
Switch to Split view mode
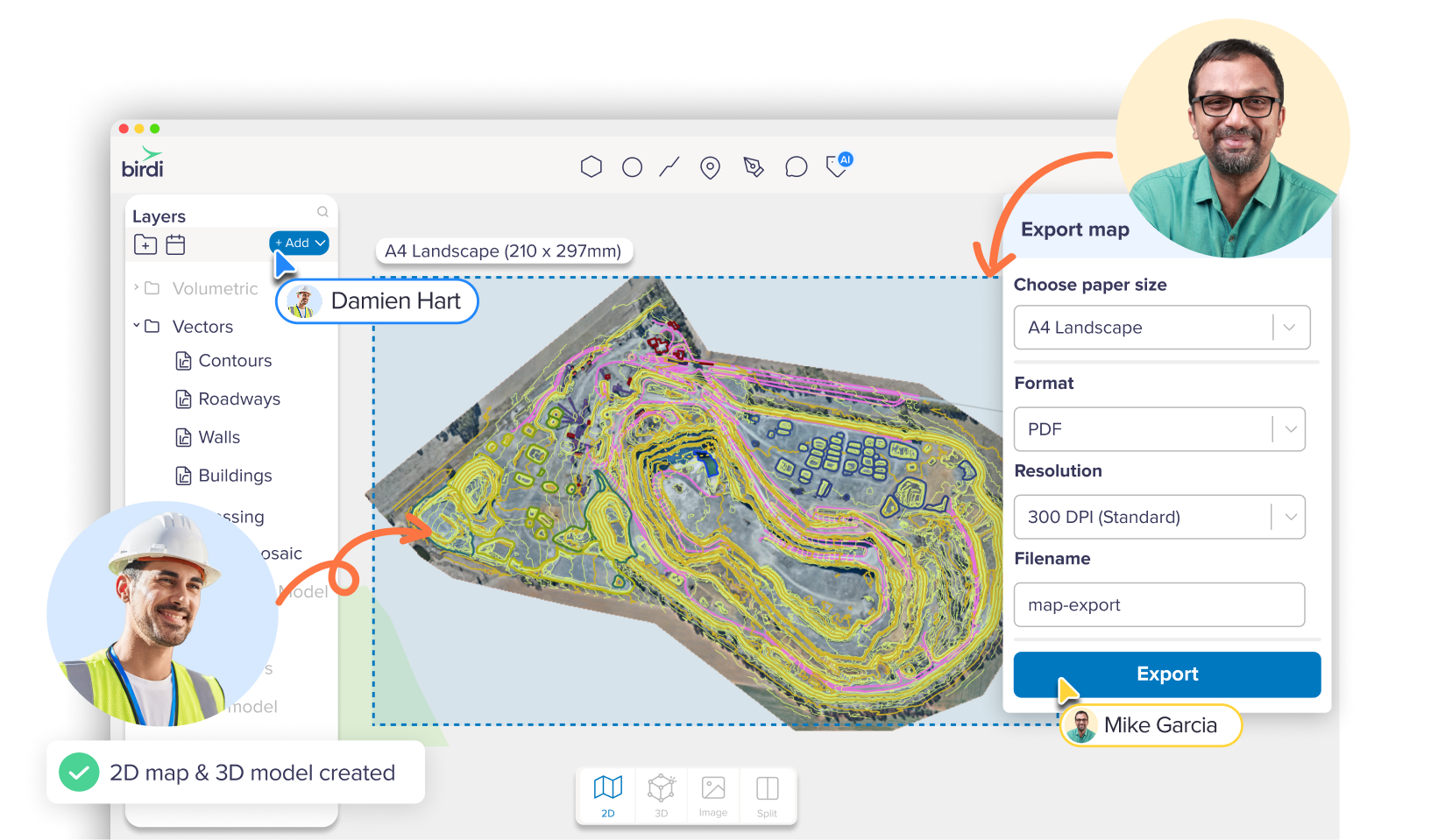pyautogui.click(x=768, y=794)
